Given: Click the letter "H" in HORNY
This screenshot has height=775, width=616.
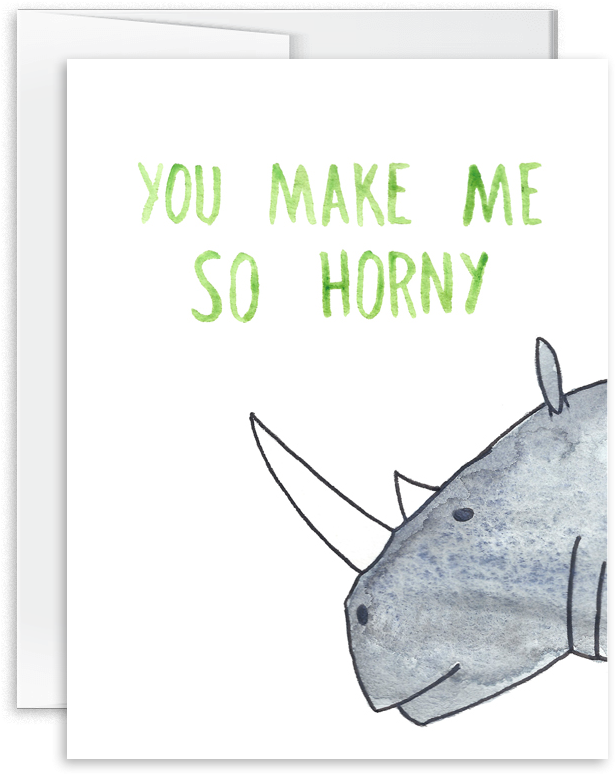Looking at the screenshot, I should (341, 285).
